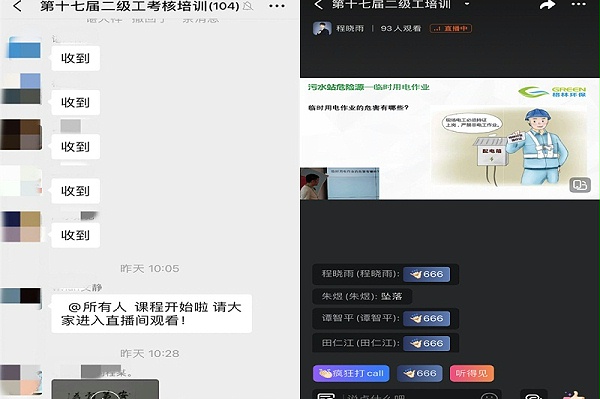Send the 疯狂打call quick reply
The height and width of the screenshot is (399, 600).
(x=351, y=373)
